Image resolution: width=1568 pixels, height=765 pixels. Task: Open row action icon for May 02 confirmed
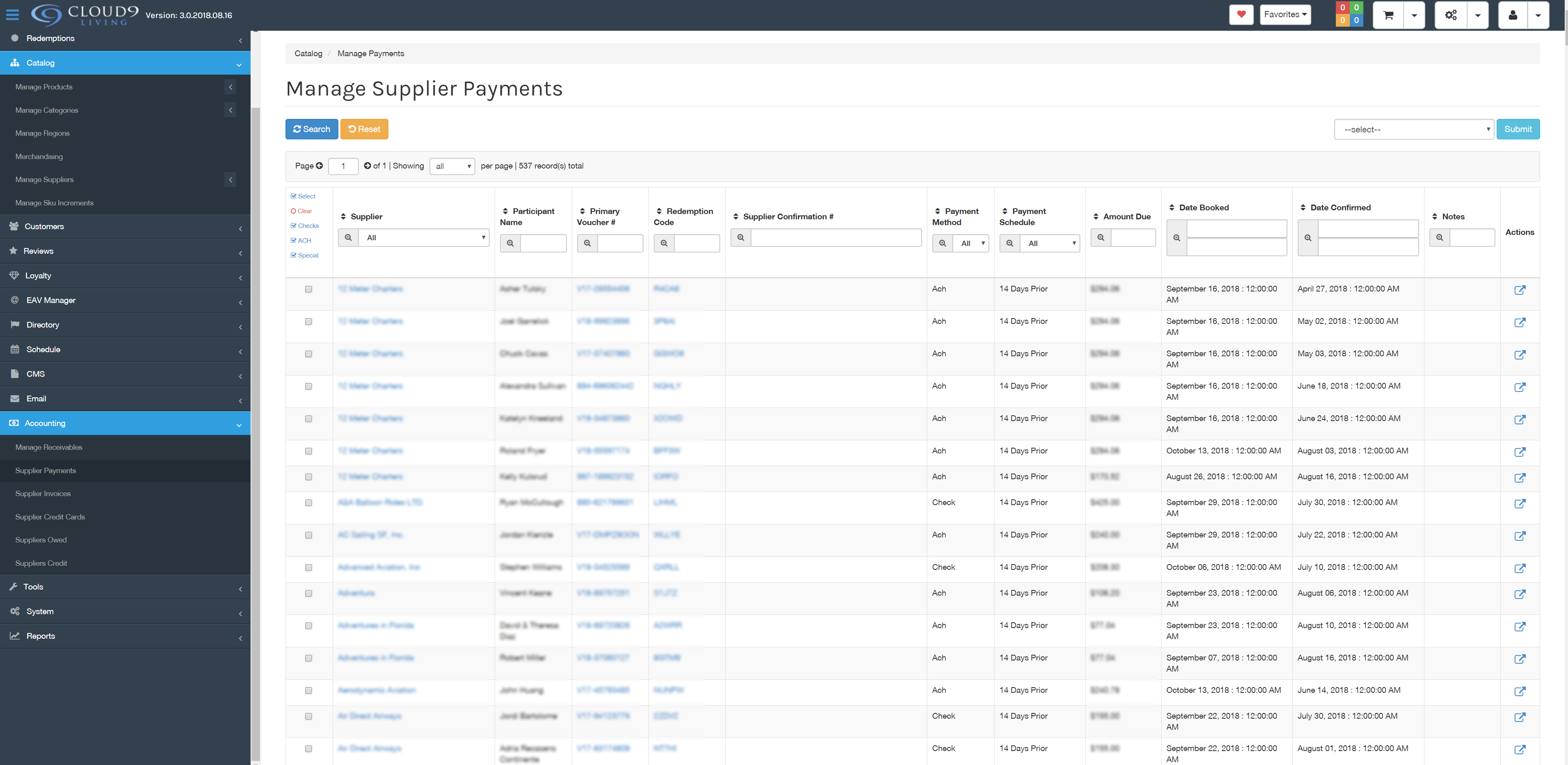click(1520, 323)
